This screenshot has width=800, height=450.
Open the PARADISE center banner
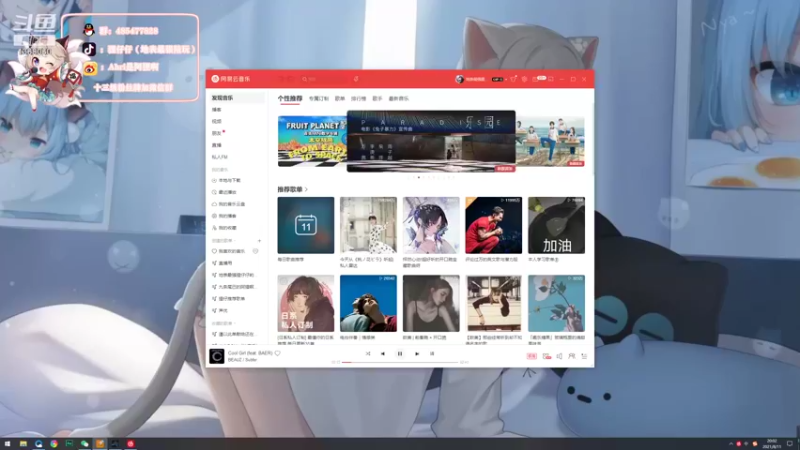point(431,141)
